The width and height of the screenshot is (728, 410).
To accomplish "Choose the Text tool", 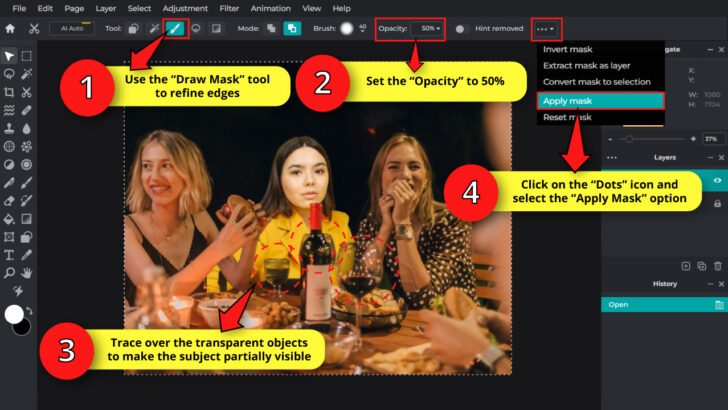I will coord(9,254).
